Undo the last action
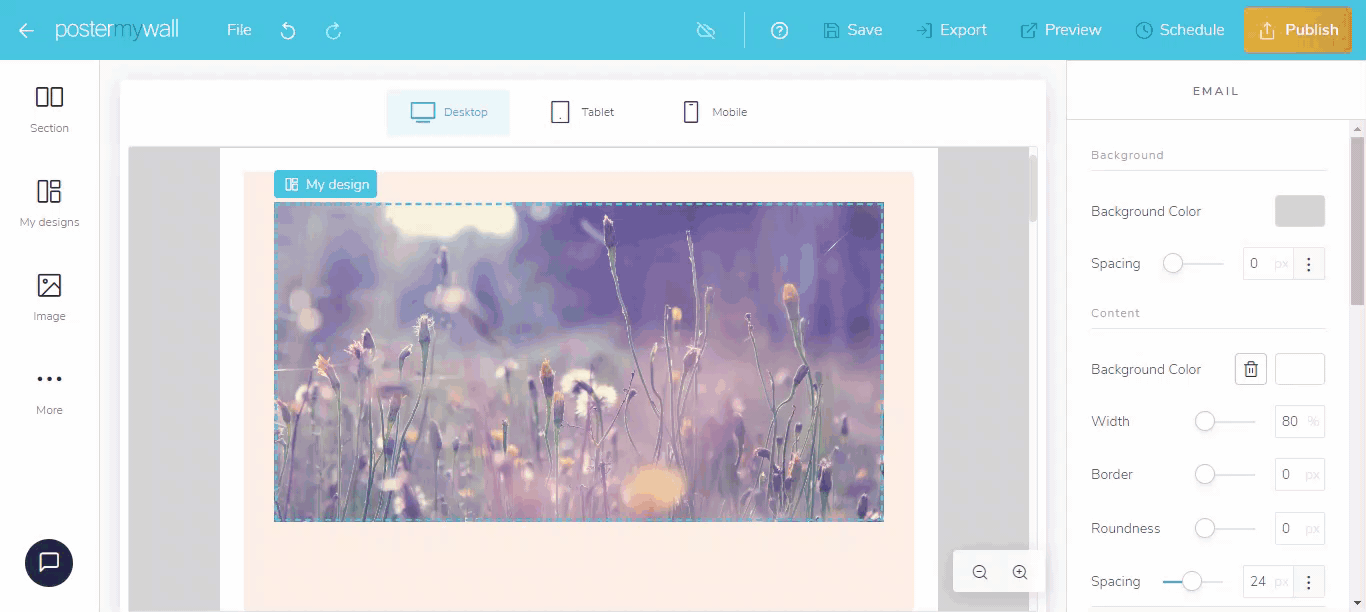The width and height of the screenshot is (1366, 612). click(288, 30)
